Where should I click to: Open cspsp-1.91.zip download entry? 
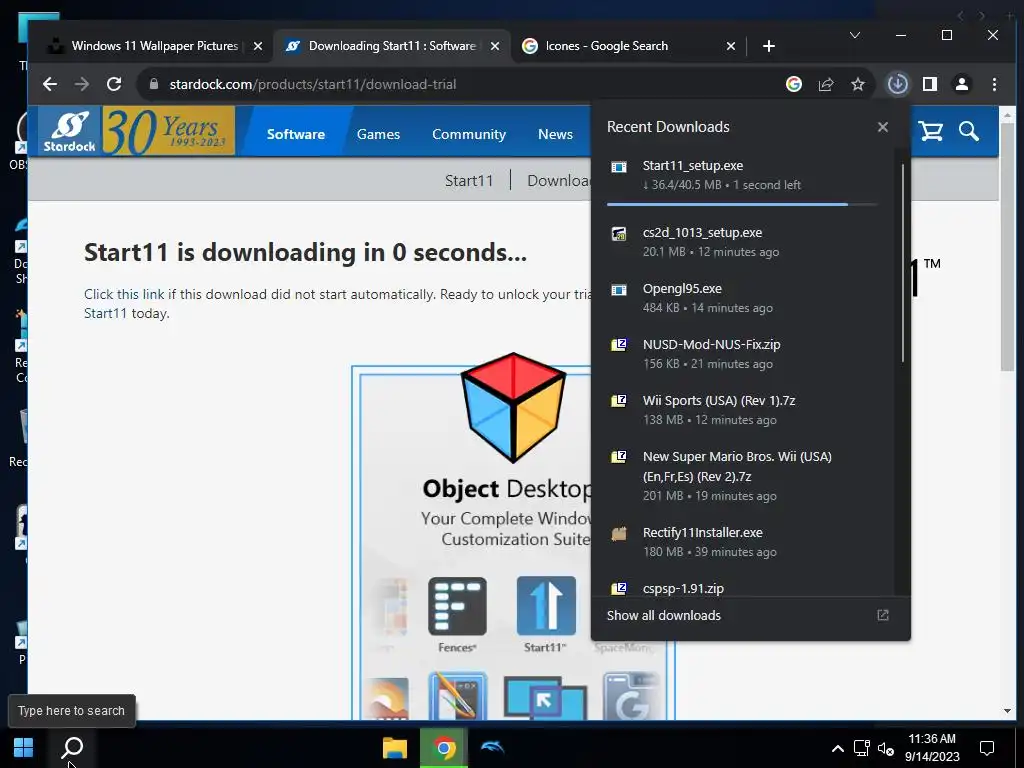pos(744,588)
